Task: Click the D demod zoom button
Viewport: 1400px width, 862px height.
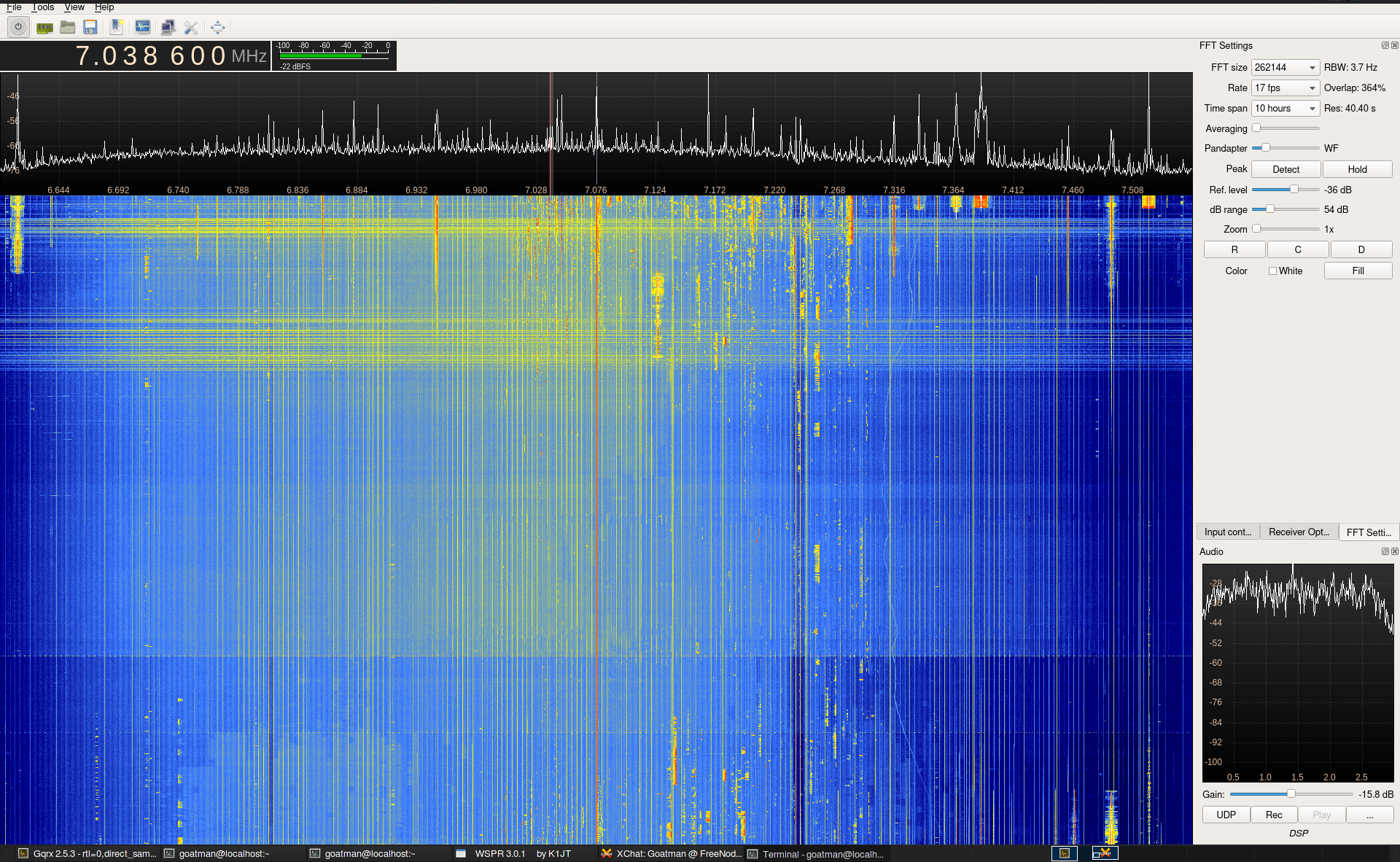Action: pyautogui.click(x=1361, y=249)
